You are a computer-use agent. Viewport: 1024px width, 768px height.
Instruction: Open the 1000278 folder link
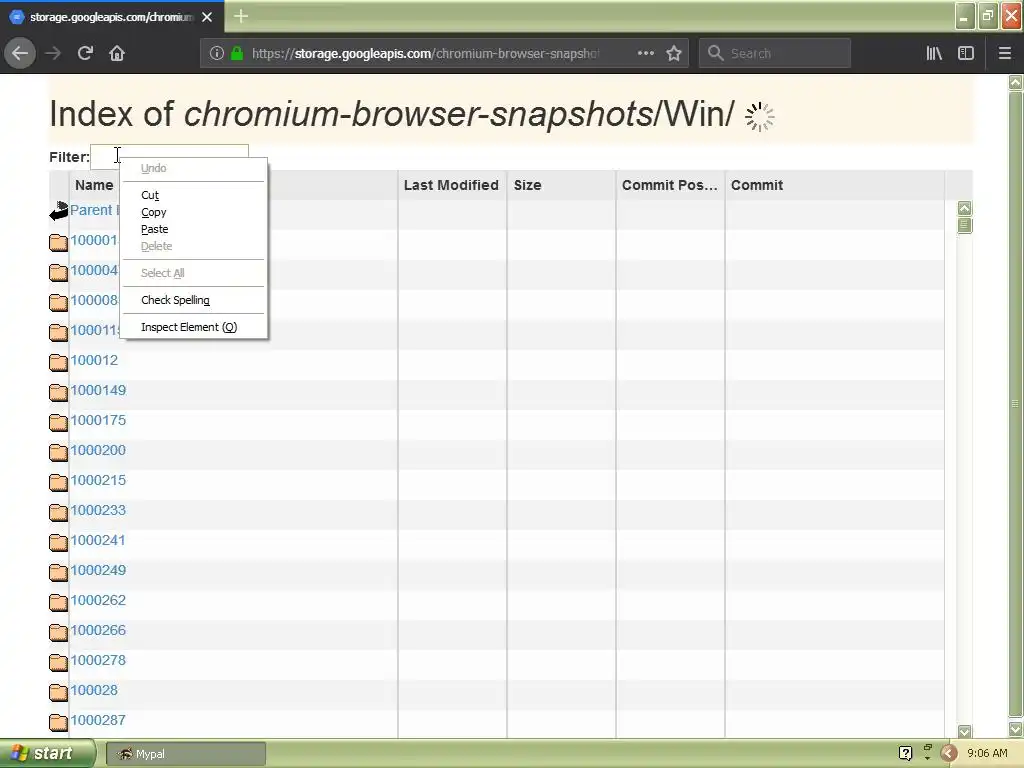98,661
